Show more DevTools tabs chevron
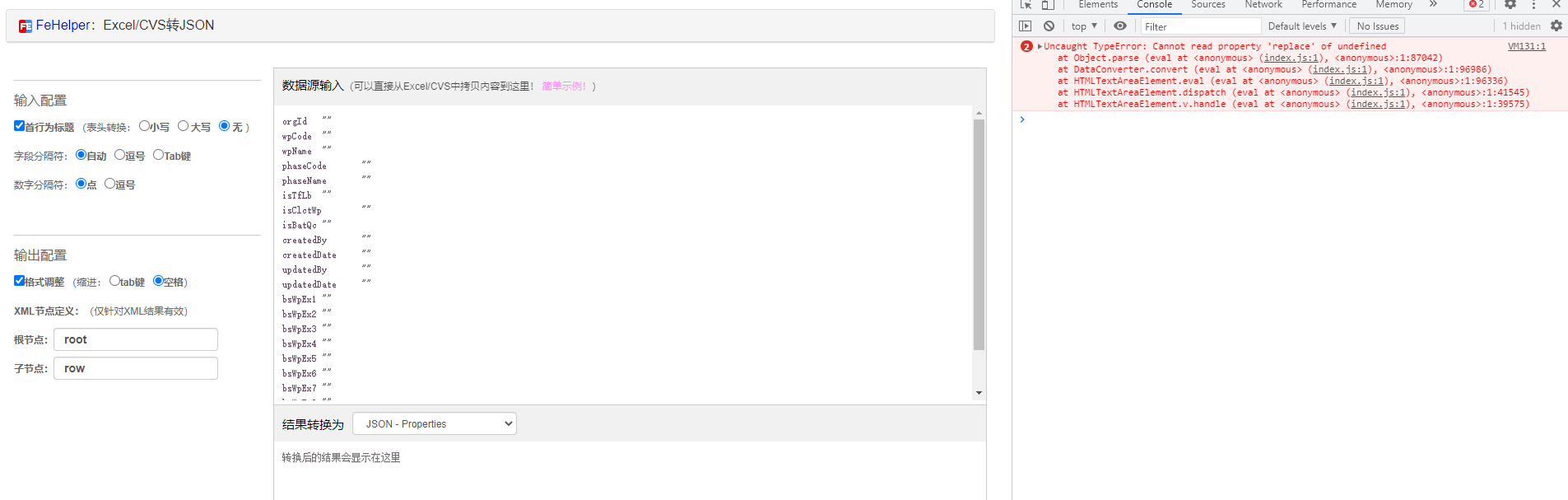This screenshot has width=1568, height=500. click(1433, 5)
